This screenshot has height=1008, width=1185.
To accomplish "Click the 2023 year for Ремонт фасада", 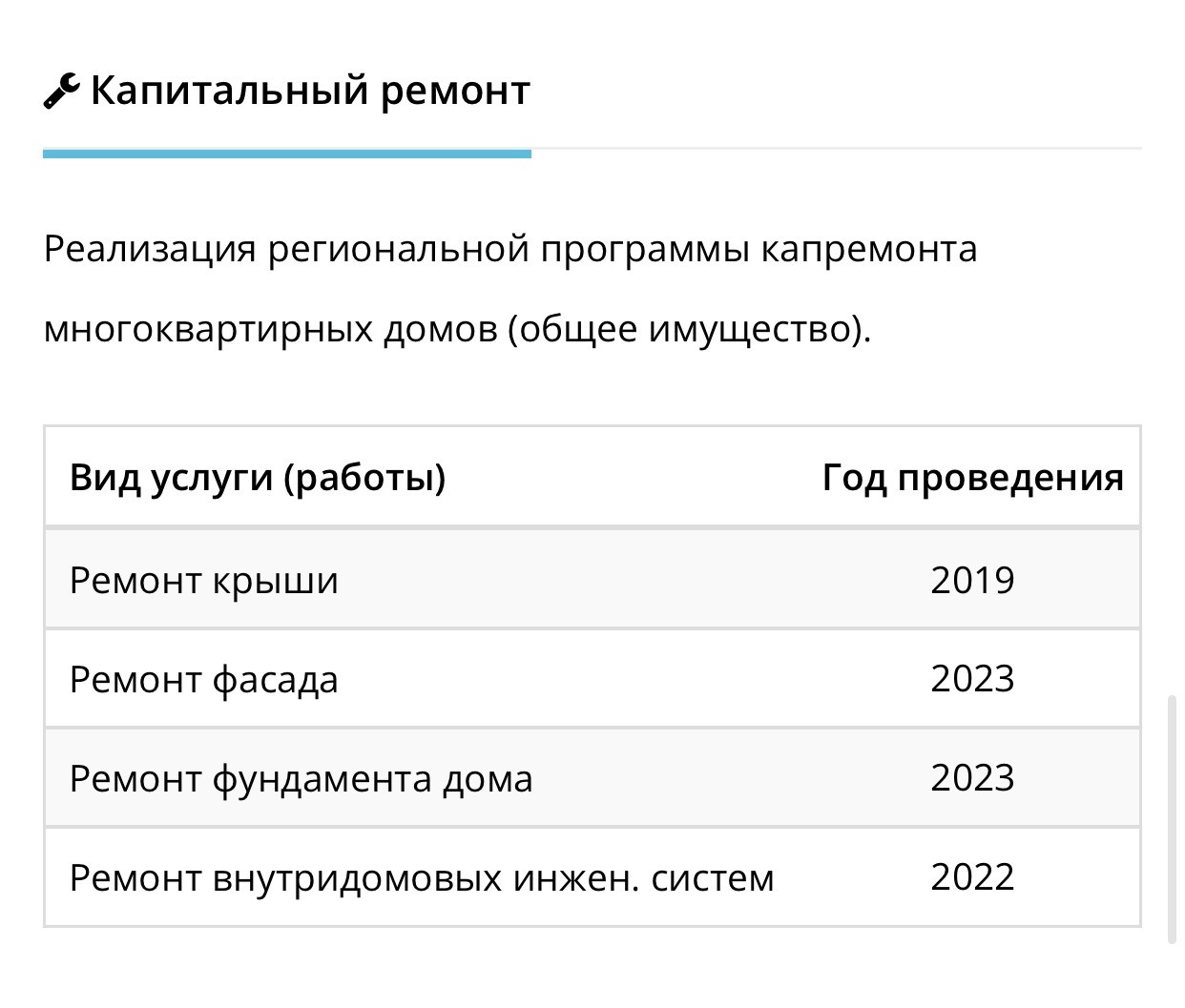I will click(972, 679).
